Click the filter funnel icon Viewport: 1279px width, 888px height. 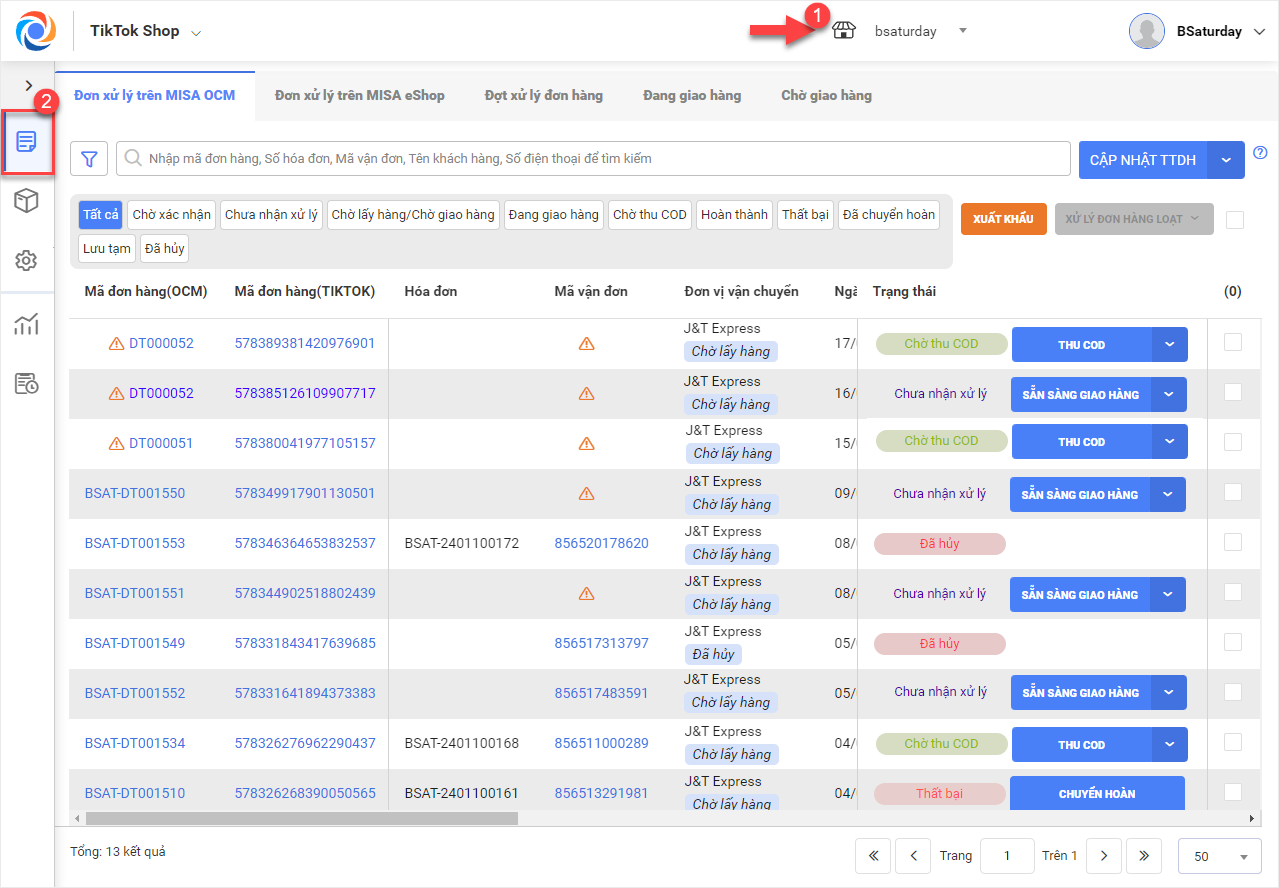89,159
